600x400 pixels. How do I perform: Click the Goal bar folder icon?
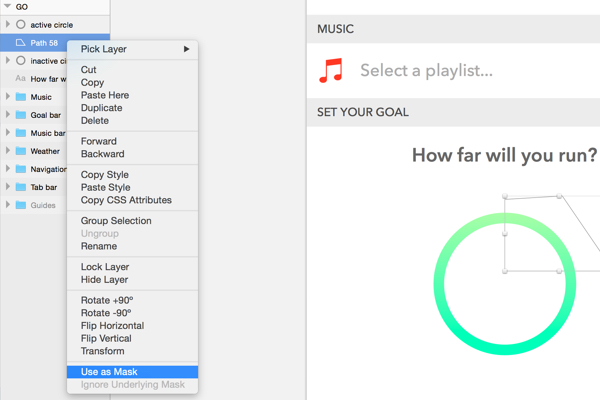coord(21,114)
